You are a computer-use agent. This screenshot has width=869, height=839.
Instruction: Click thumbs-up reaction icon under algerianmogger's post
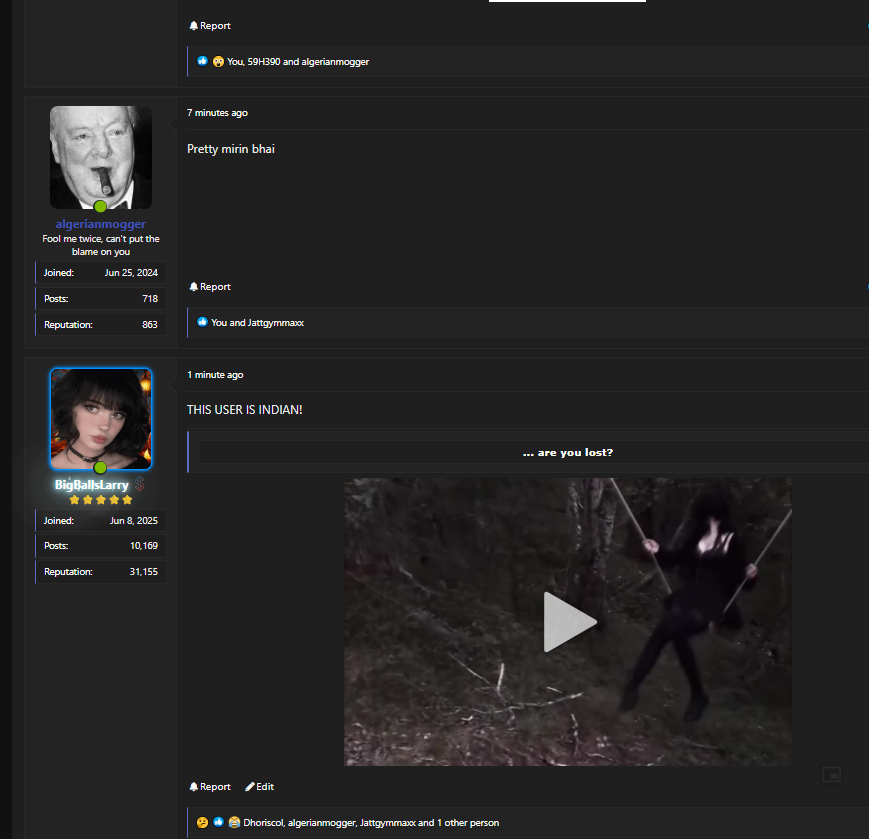point(202,323)
